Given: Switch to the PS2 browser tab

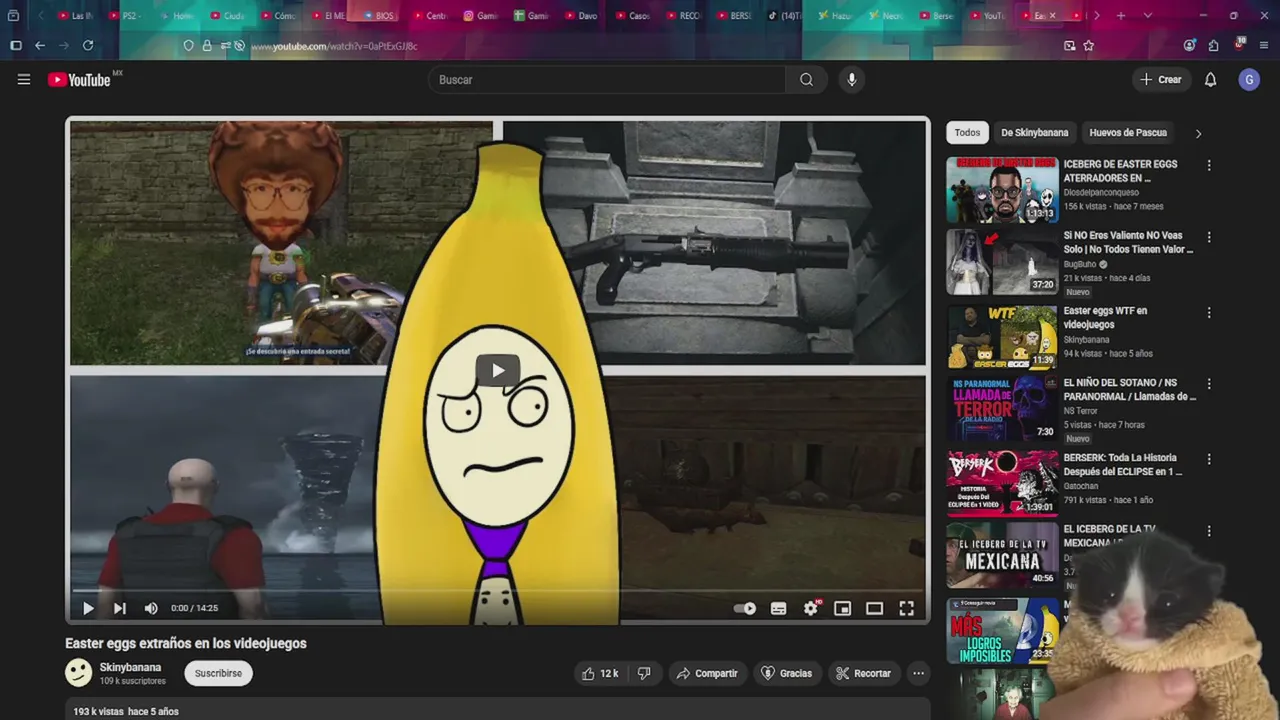Looking at the screenshot, I should 125,16.
